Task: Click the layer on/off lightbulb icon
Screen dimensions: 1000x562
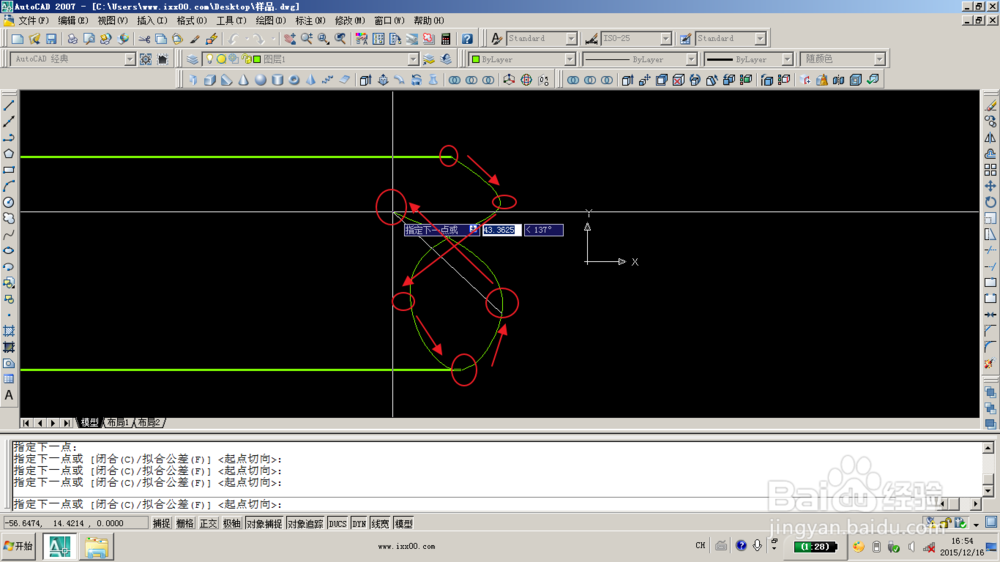Action: (x=209, y=59)
